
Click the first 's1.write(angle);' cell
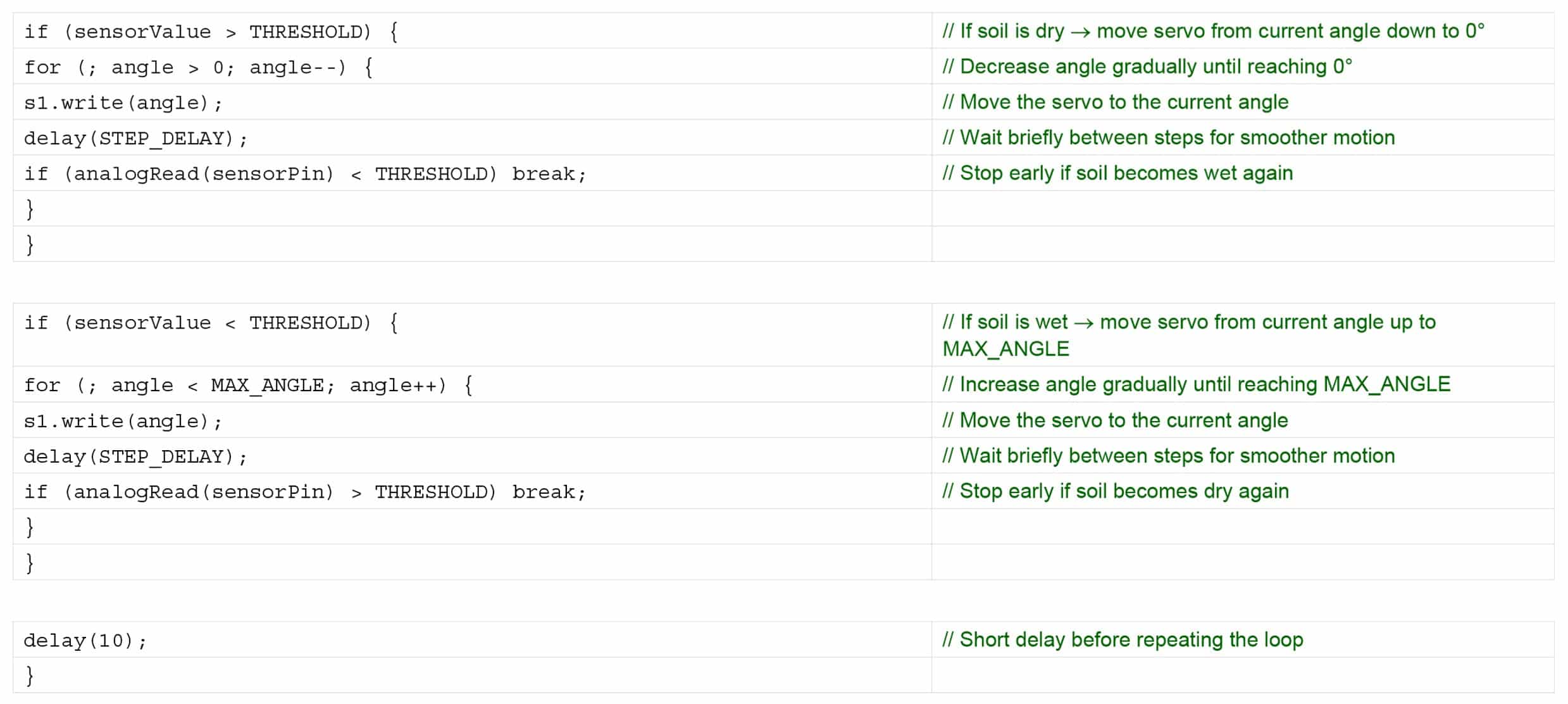[123, 103]
